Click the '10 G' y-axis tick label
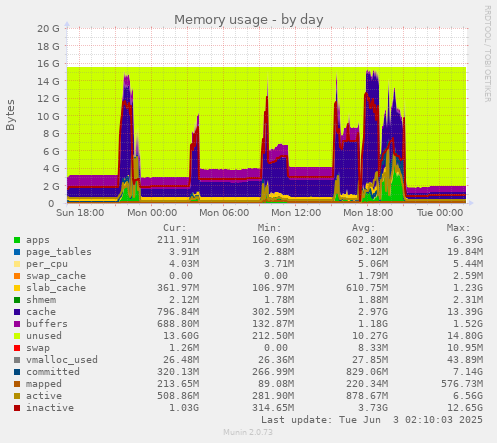 (x=48, y=116)
